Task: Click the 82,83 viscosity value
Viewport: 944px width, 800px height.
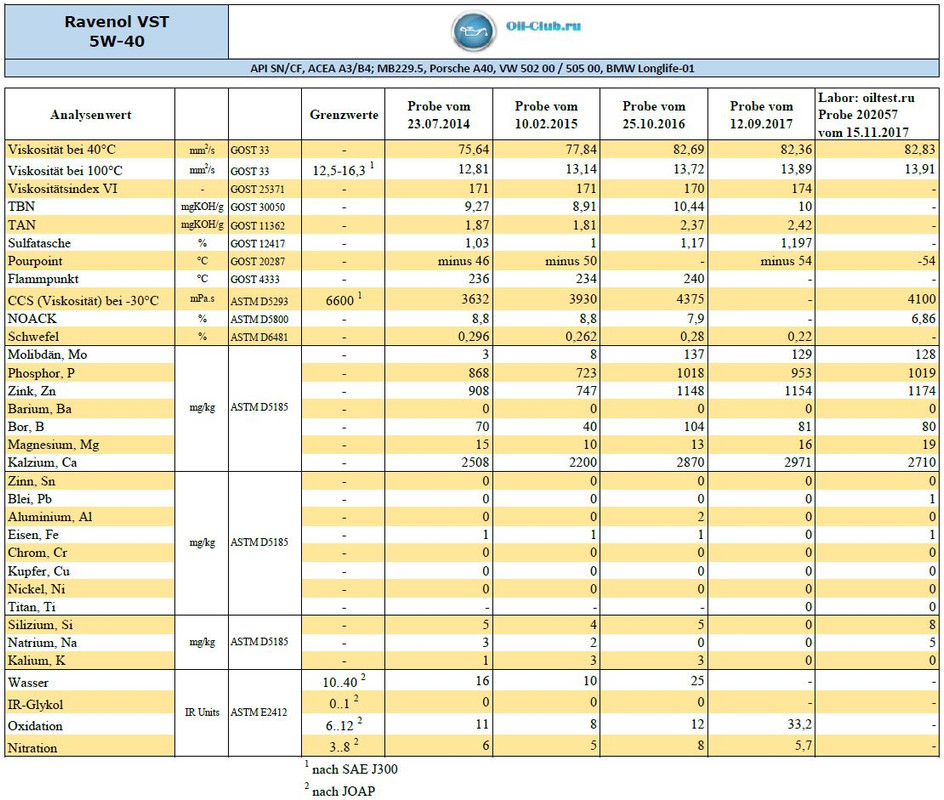Action: 920,149
